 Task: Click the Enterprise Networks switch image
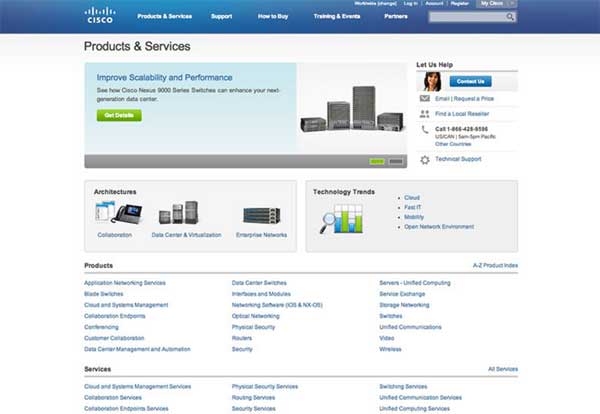pyautogui.click(x=262, y=215)
